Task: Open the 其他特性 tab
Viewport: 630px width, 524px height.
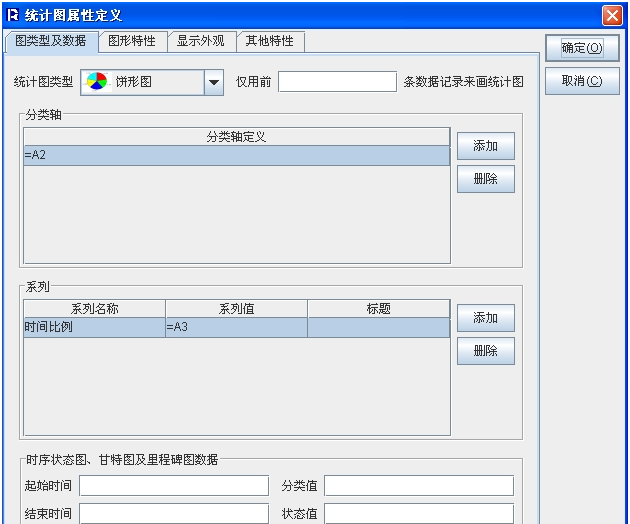Action: pyautogui.click(x=270, y=41)
